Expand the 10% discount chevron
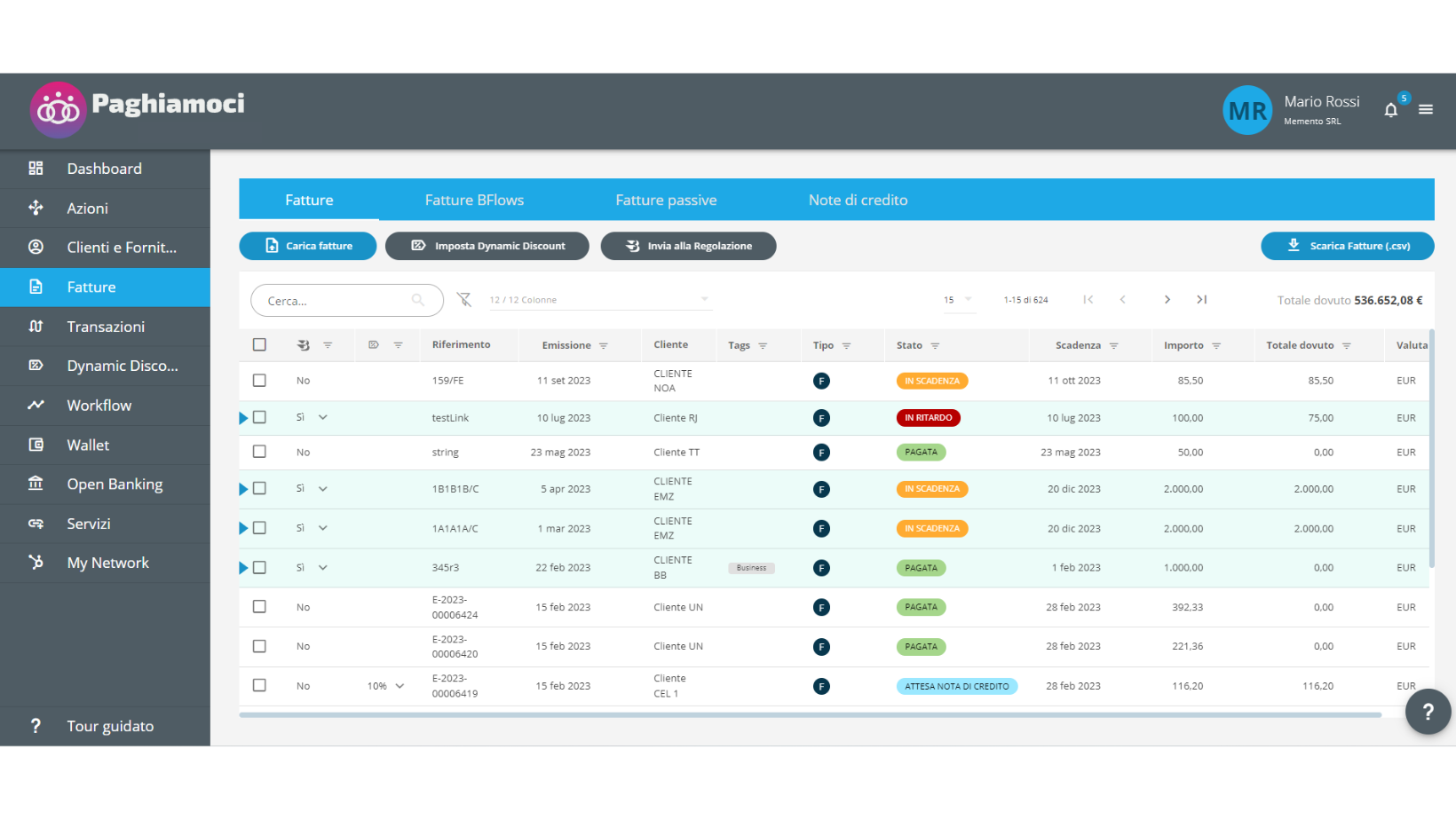Screen dimensions: 1456x820 (400, 686)
